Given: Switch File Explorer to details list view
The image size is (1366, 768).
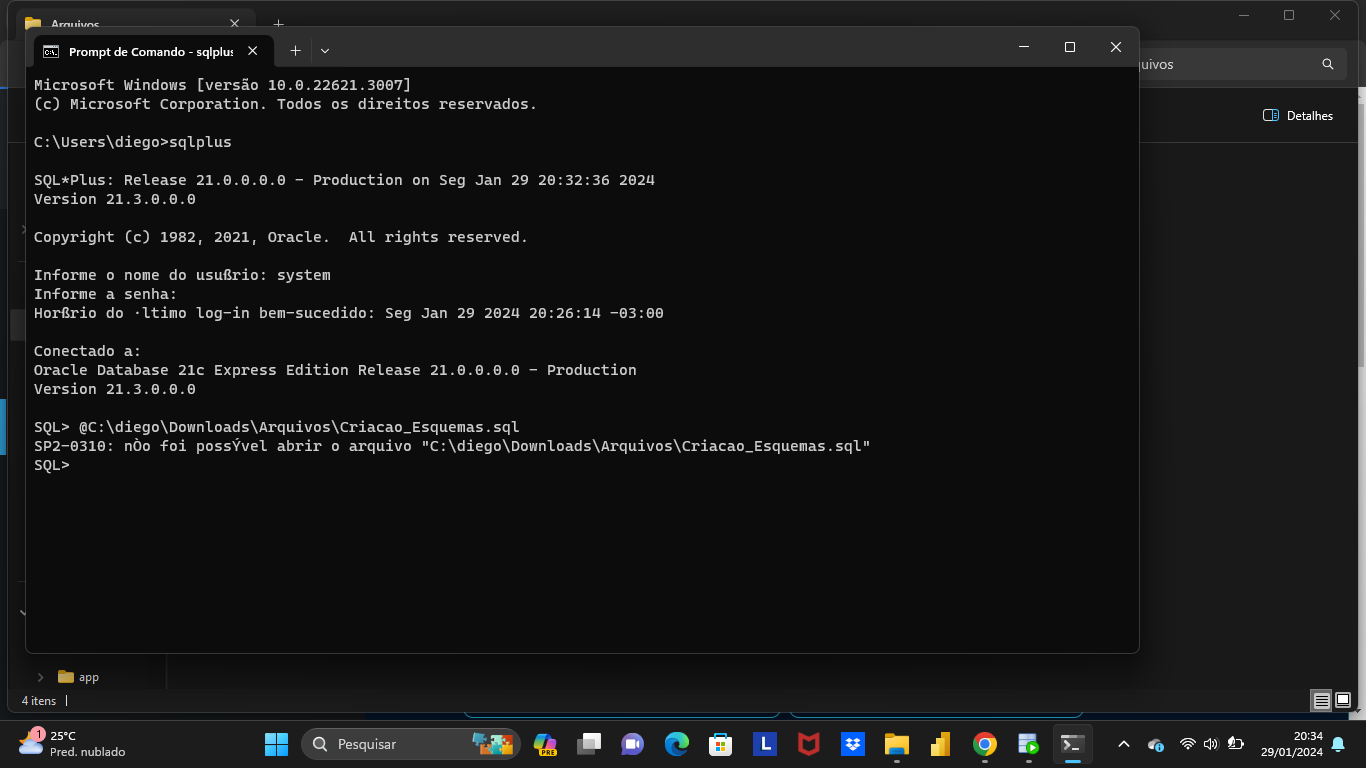Looking at the screenshot, I should 1322,701.
